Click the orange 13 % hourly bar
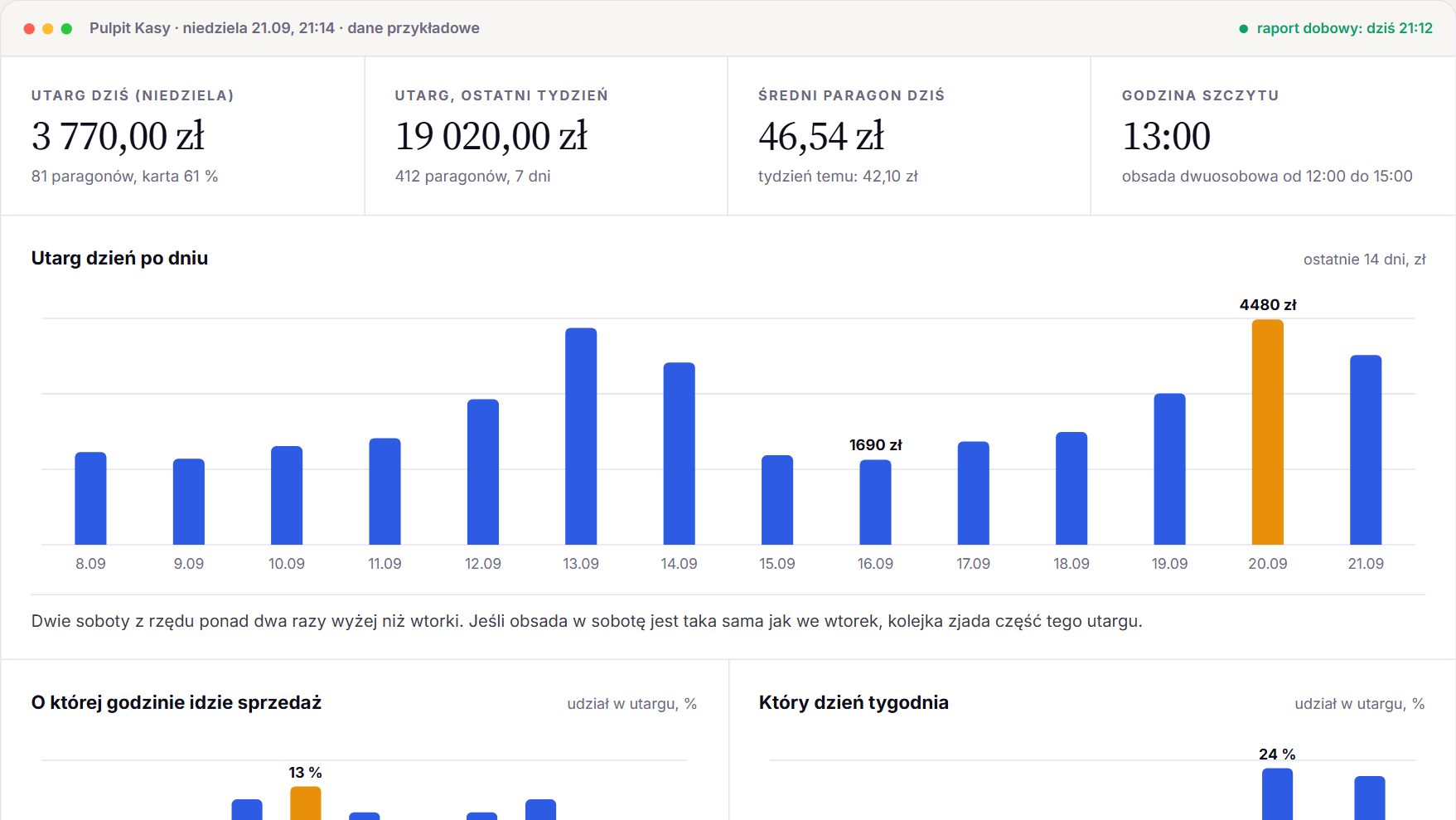1456x820 pixels. [x=306, y=803]
